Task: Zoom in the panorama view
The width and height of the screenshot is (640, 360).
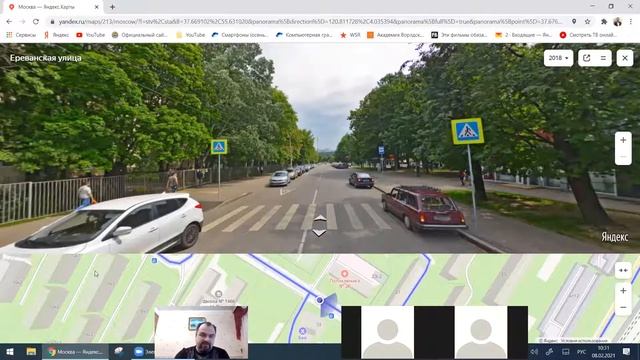Action: tap(623, 140)
